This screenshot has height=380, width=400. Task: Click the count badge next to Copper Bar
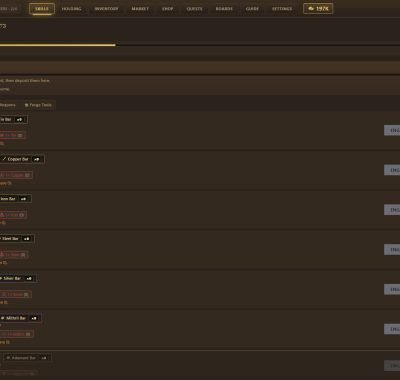(37, 159)
